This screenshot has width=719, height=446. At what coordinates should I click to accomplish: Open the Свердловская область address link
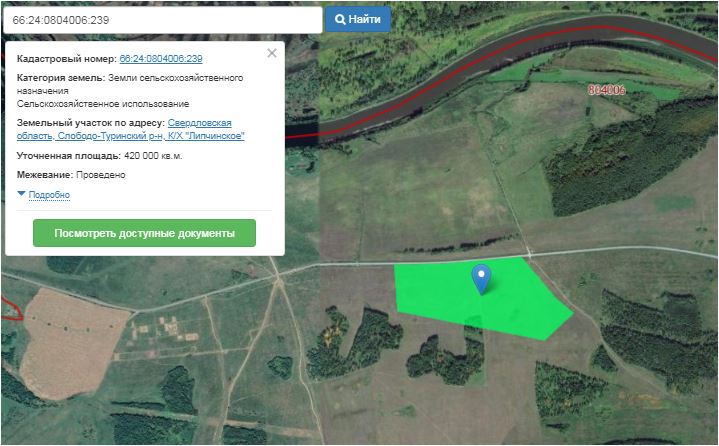tap(131, 129)
